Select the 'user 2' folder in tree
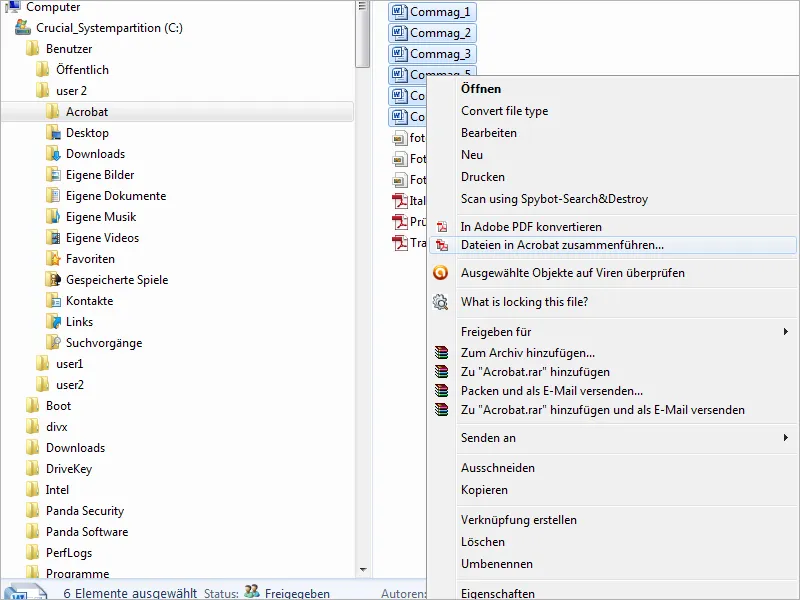 [71, 91]
